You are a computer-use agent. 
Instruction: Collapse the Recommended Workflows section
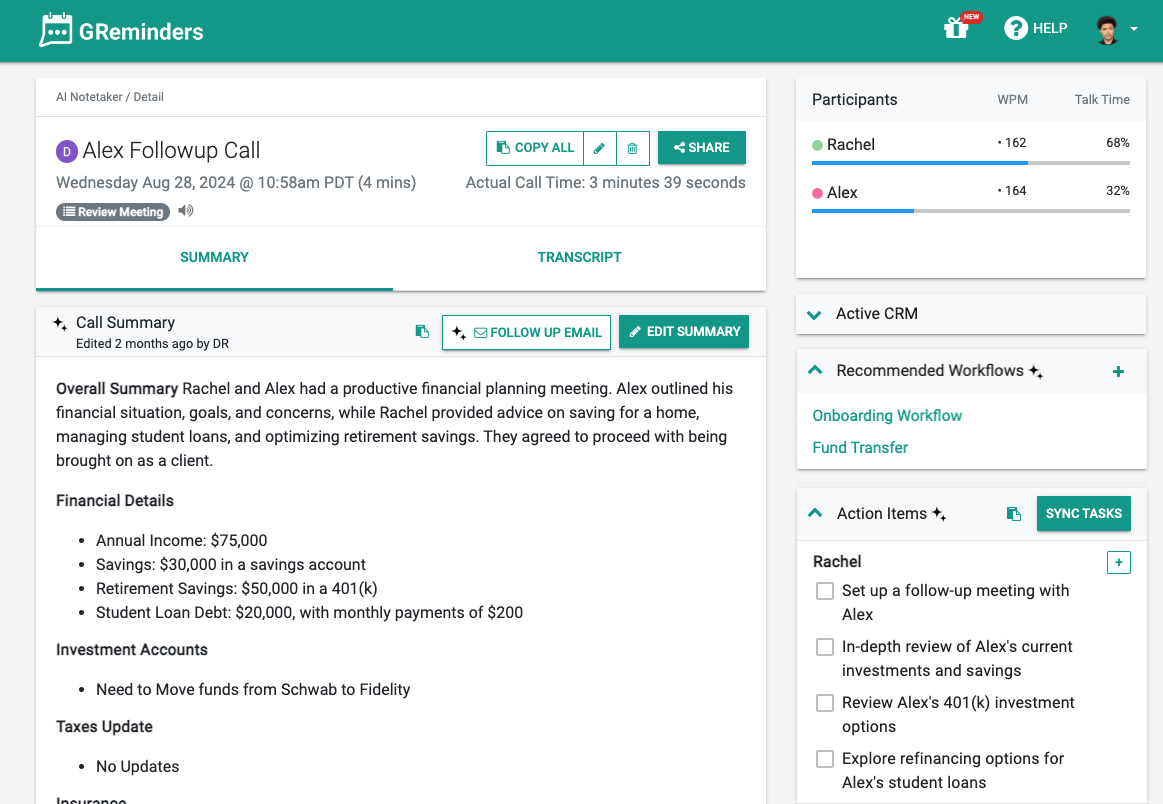[x=814, y=370]
